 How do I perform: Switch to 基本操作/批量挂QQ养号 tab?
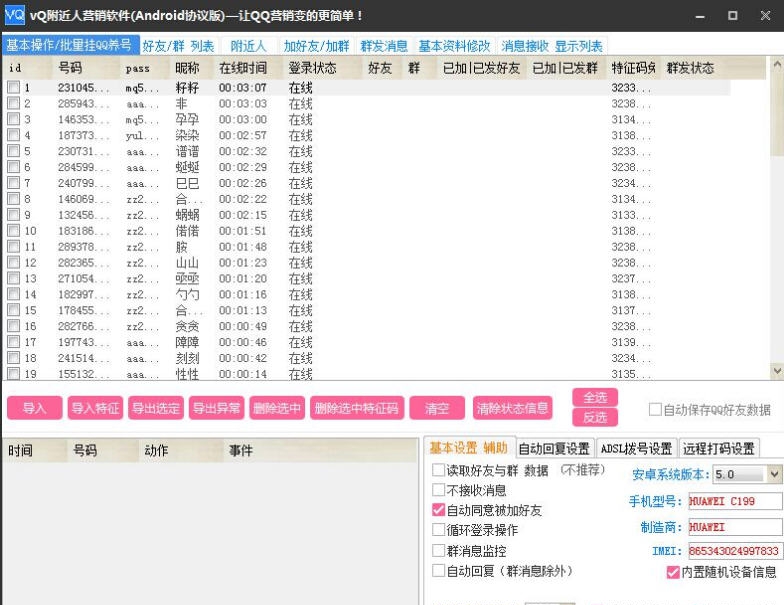click(70, 46)
